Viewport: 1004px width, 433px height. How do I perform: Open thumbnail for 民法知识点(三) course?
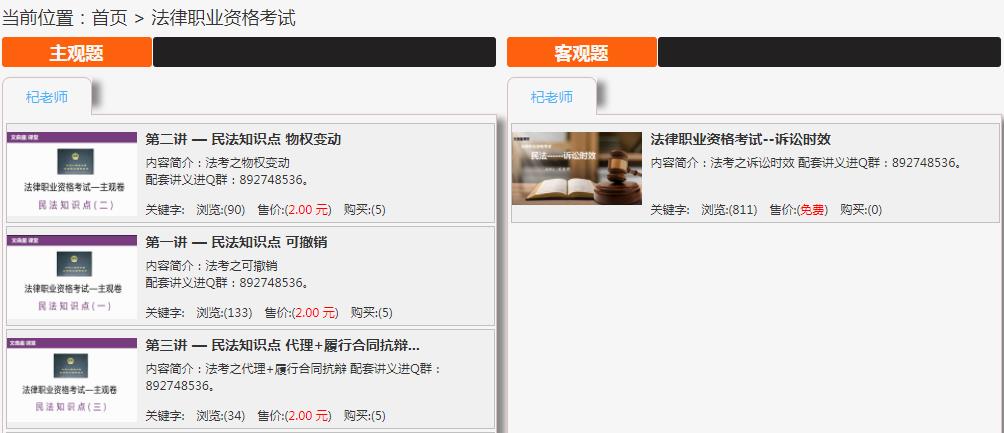pos(72,380)
